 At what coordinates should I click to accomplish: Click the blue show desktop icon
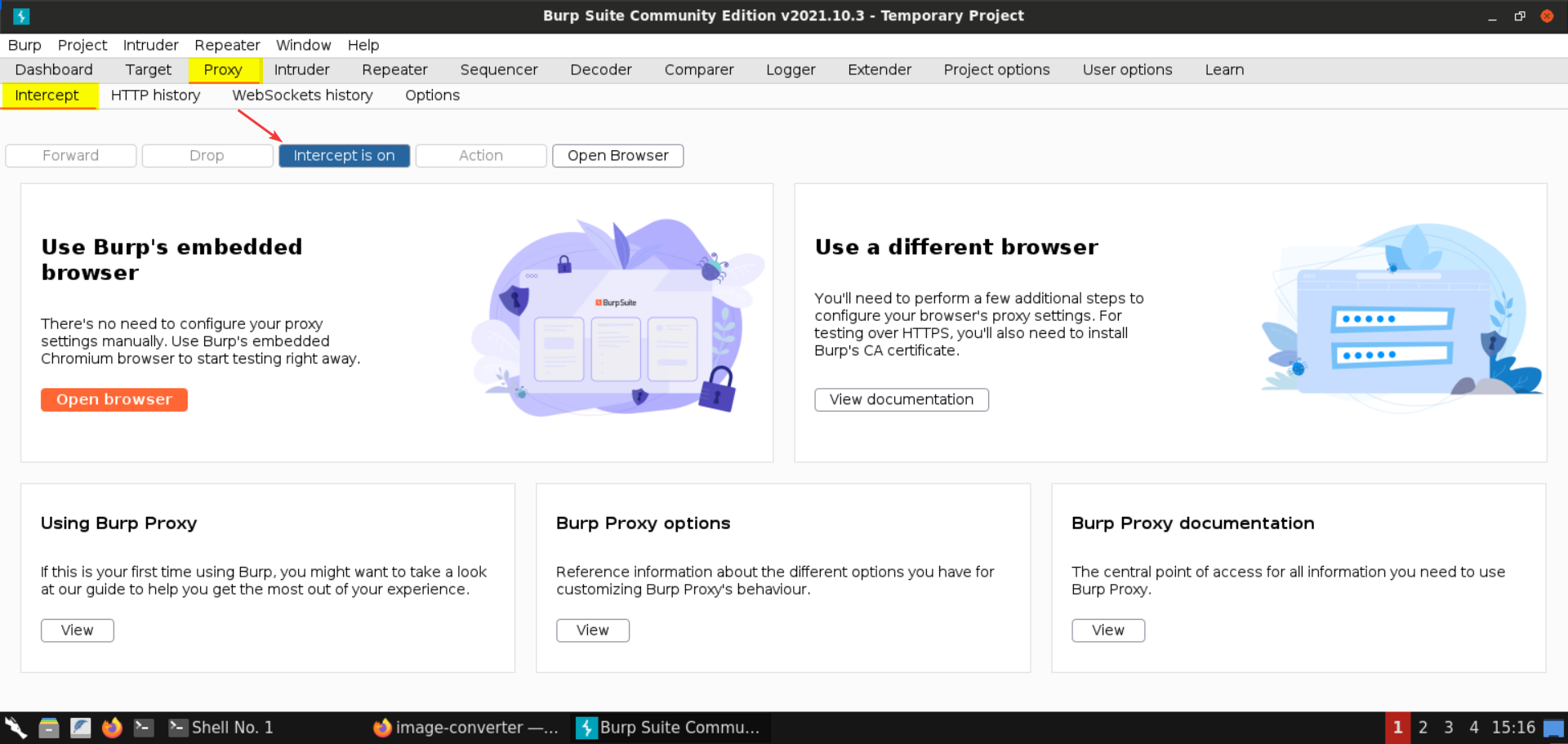(1553, 728)
